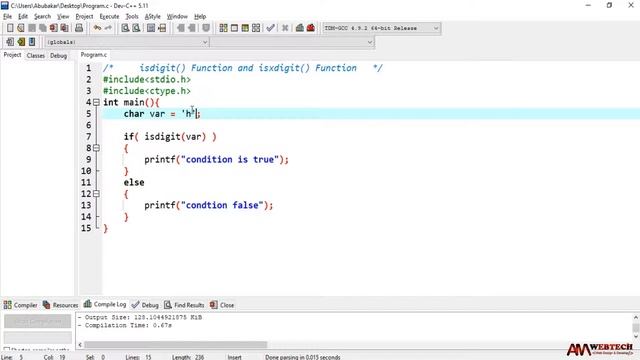Open the Help menu
Viewport: 640px width, 360px height.
pyautogui.click(x=200, y=16)
